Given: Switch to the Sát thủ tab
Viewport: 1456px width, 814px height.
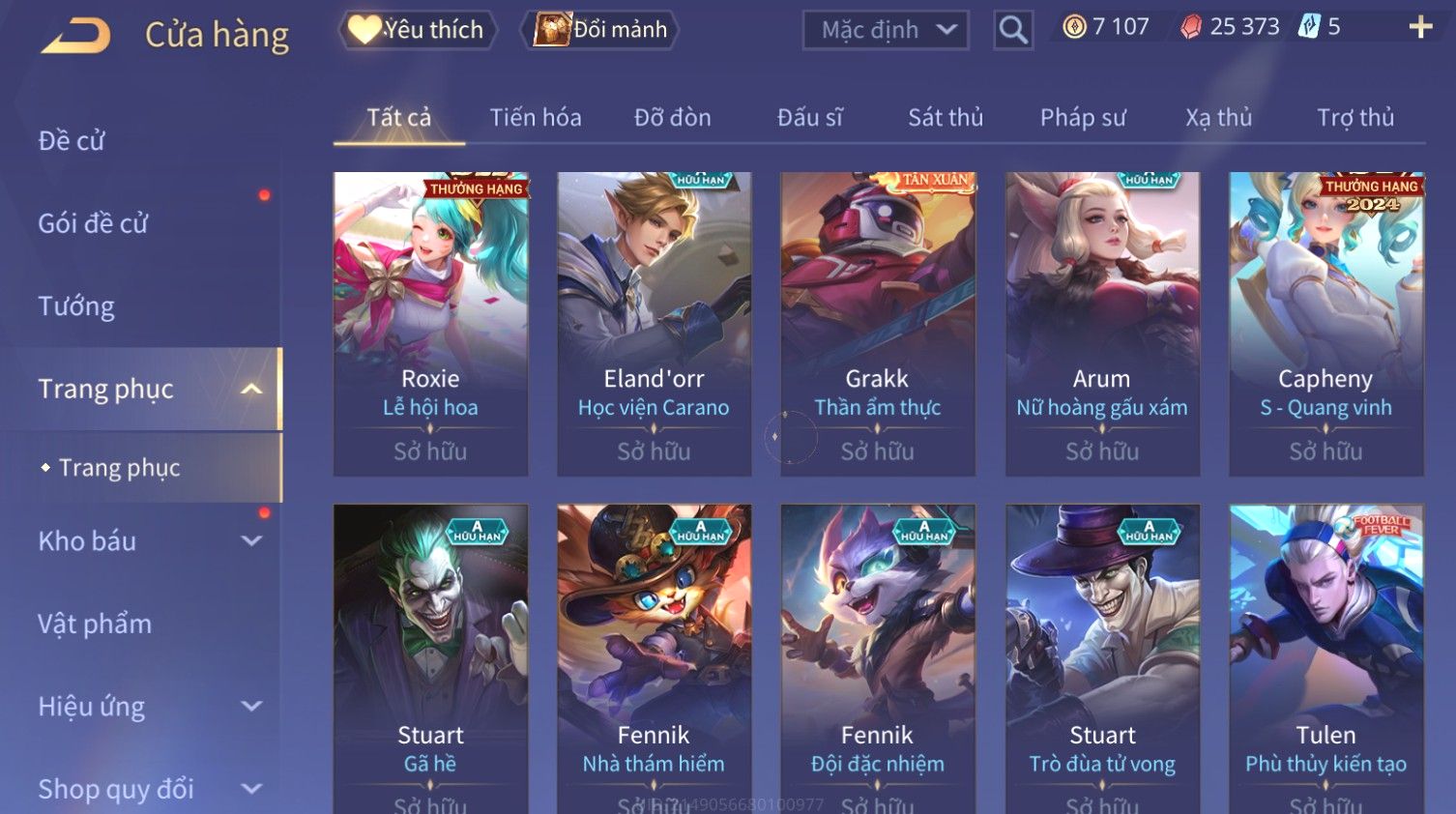Looking at the screenshot, I should pyautogui.click(x=946, y=118).
